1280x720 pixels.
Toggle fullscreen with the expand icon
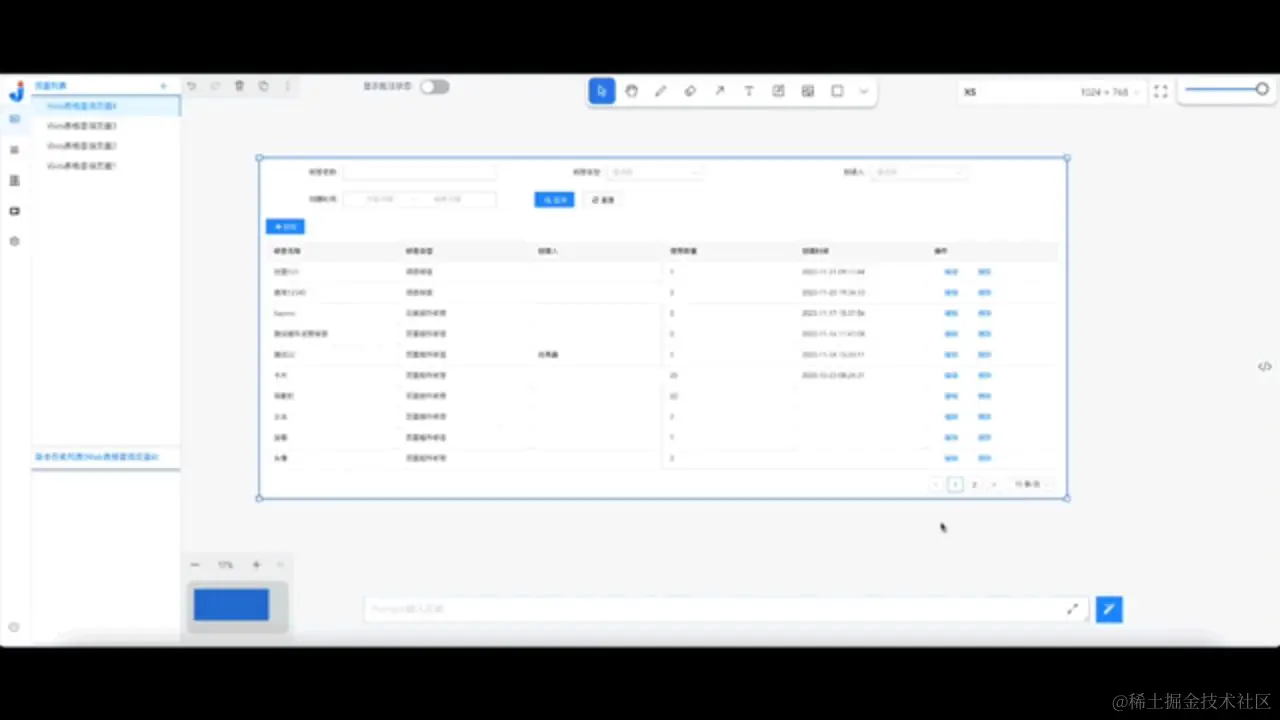click(1161, 92)
